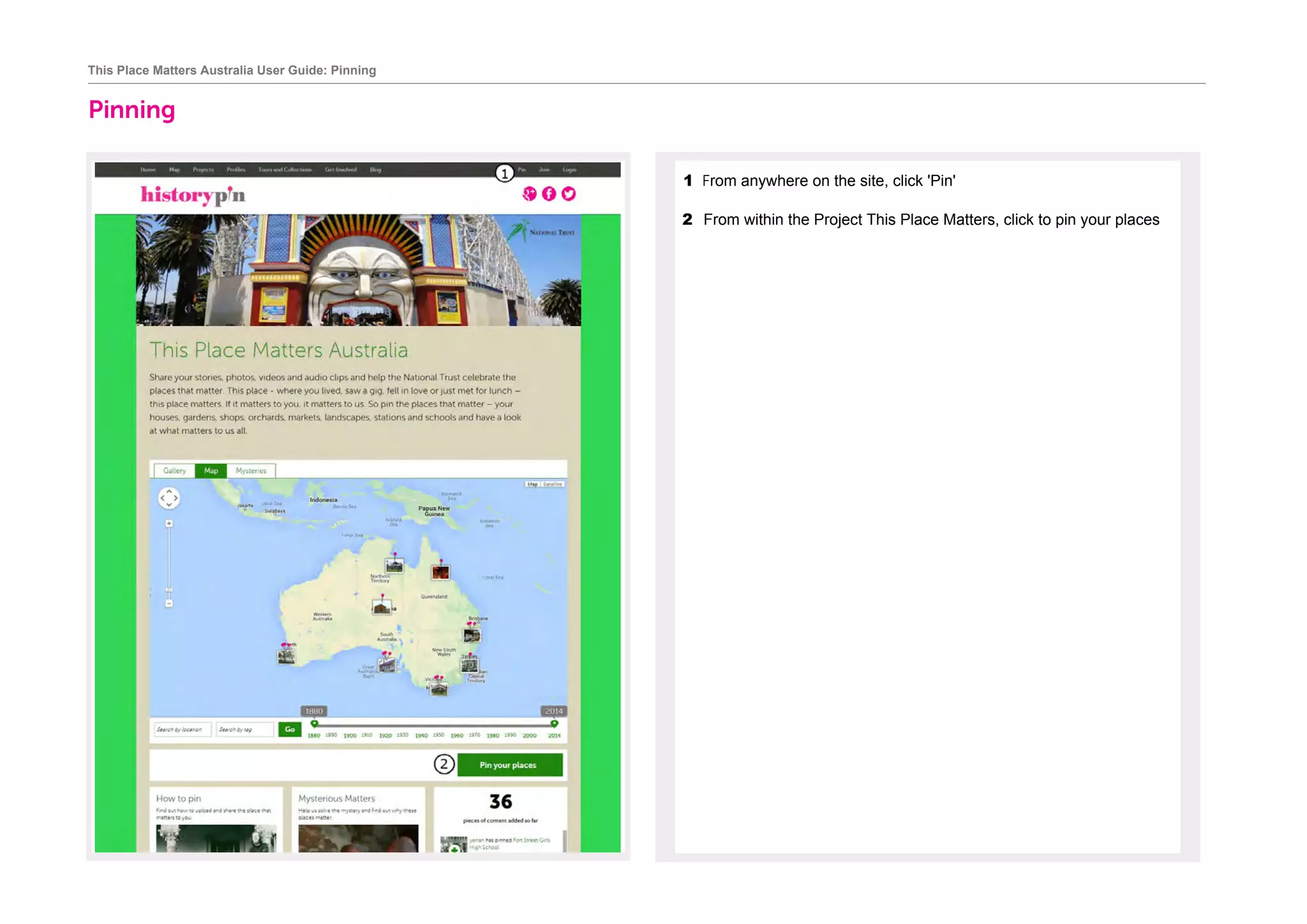Open Map in the top navigation
Viewport: 1307px width, 924px height.
(174, 170)
